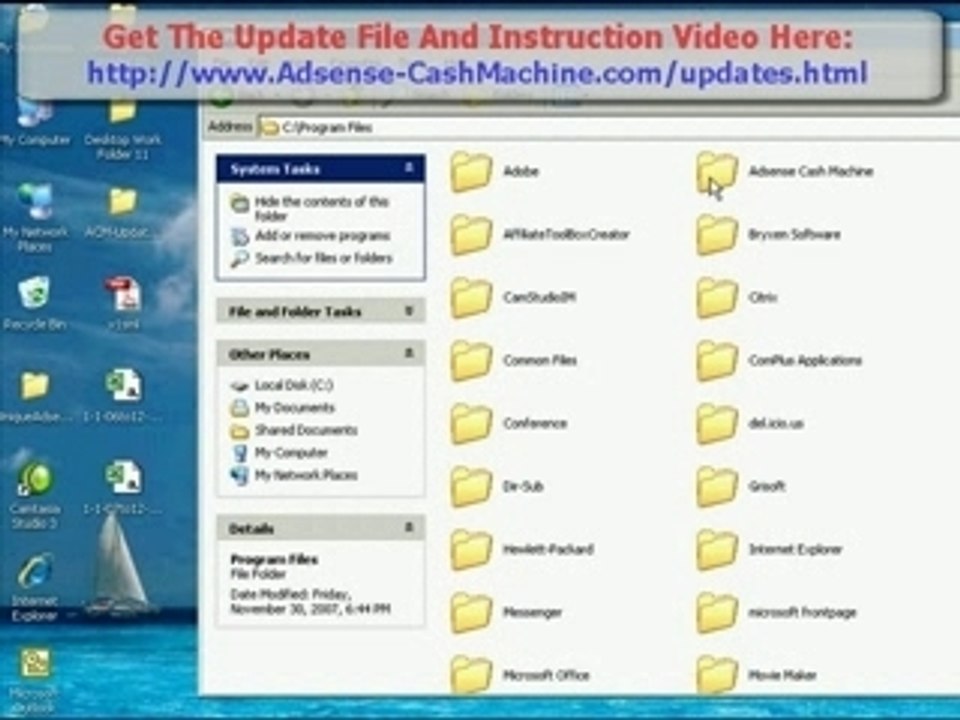This screenshot has width=960, height=720.
Task: Click the Address bar path field
Action: pyautogui.click(x=609, y=127)
